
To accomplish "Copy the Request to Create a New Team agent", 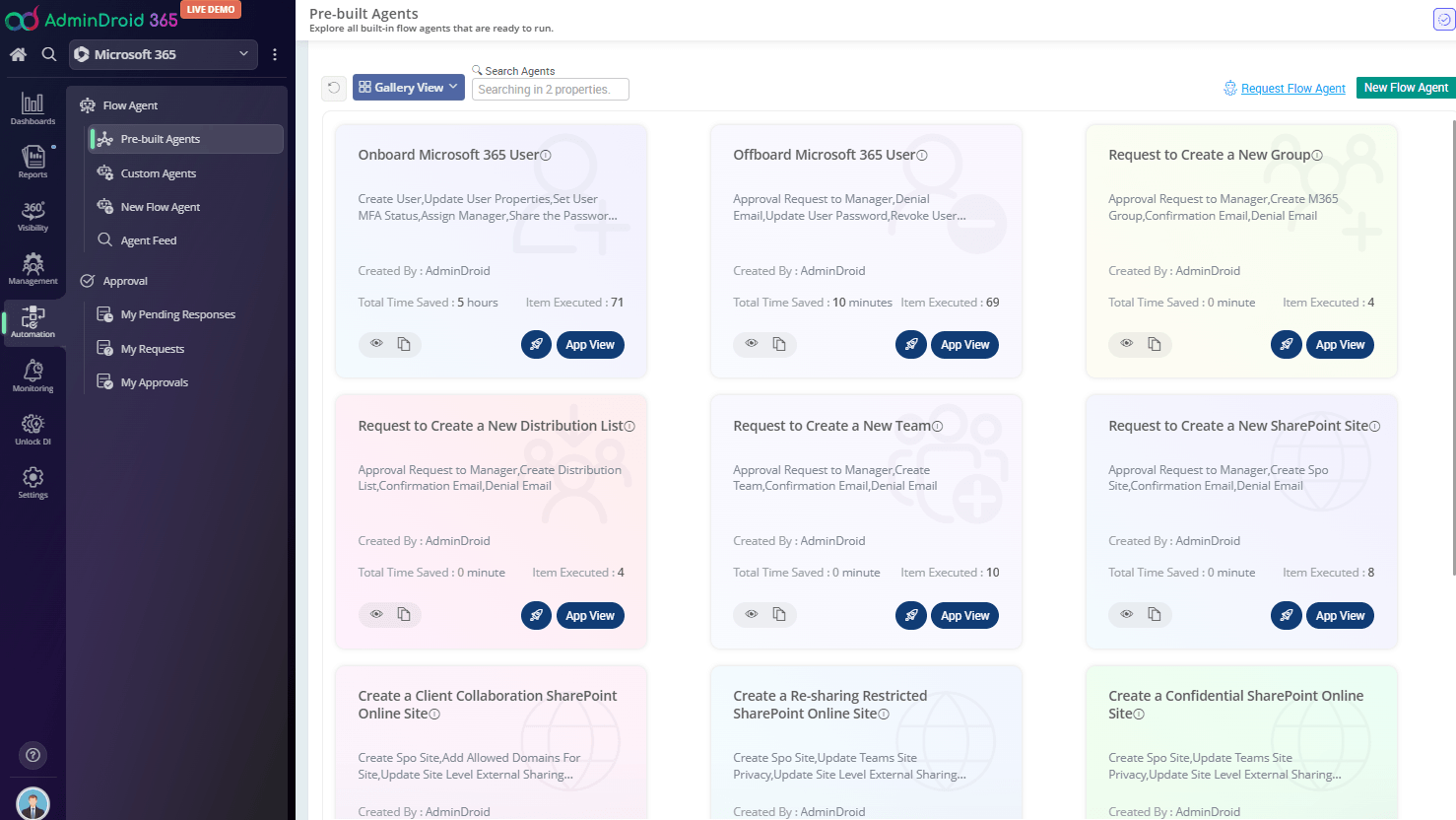I will (779, 614).
